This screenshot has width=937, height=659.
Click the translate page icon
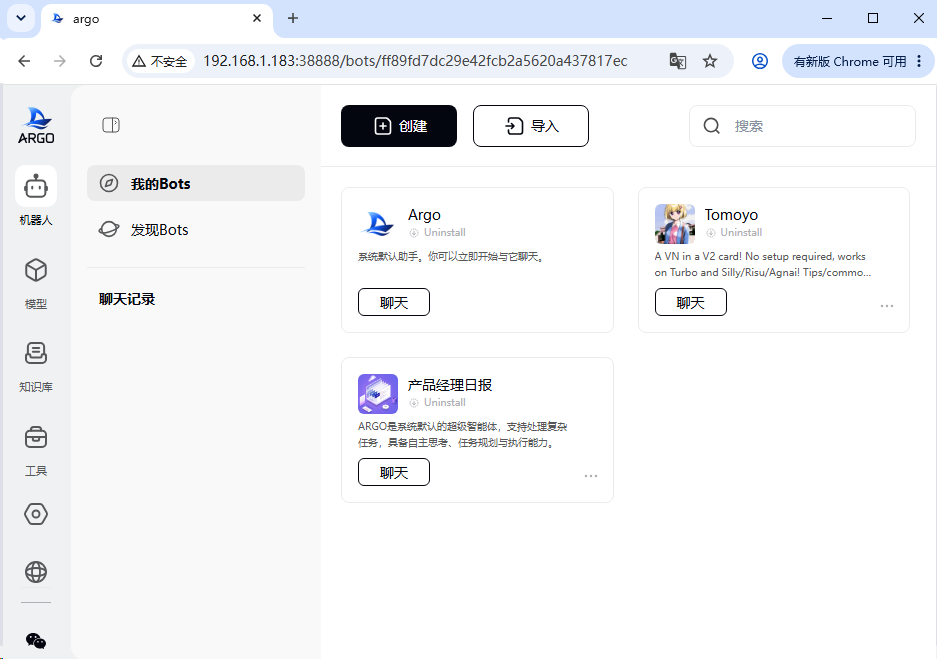[x=678, y=61]
